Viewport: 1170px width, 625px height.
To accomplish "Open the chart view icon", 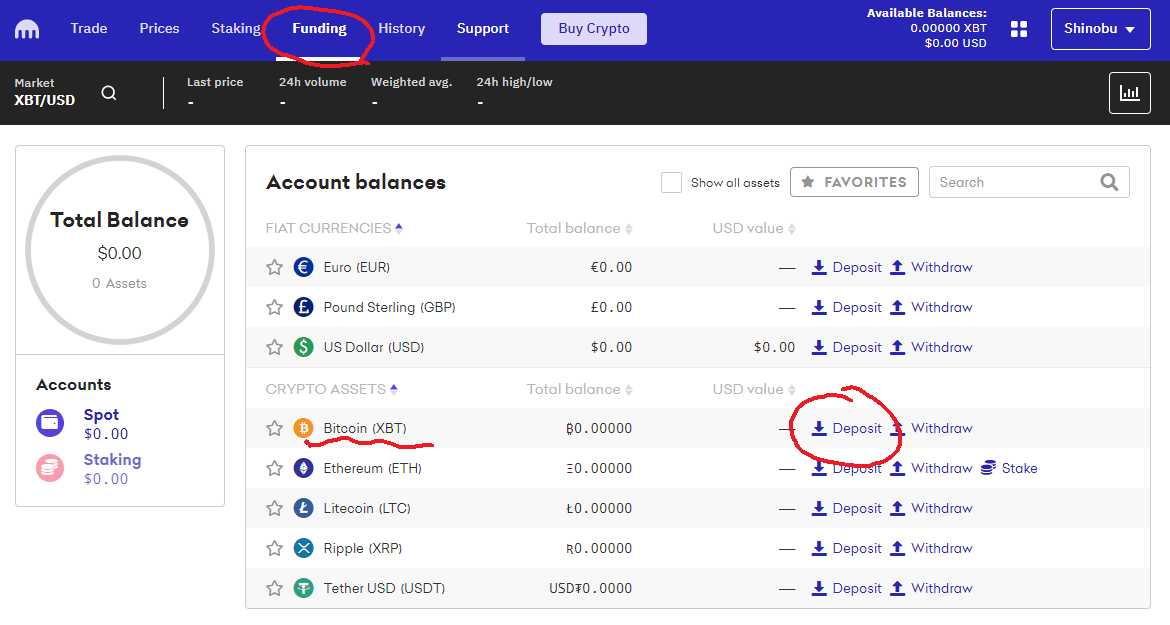I will 1129,92.
